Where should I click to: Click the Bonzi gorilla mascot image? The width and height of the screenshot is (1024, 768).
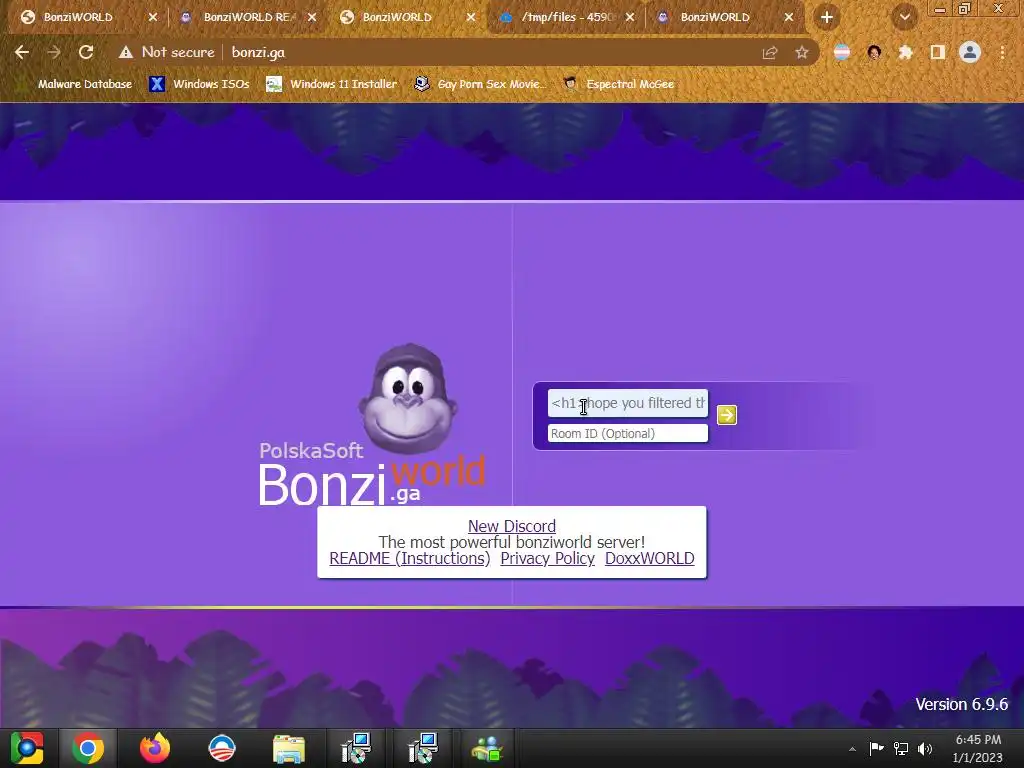(408, 398)
